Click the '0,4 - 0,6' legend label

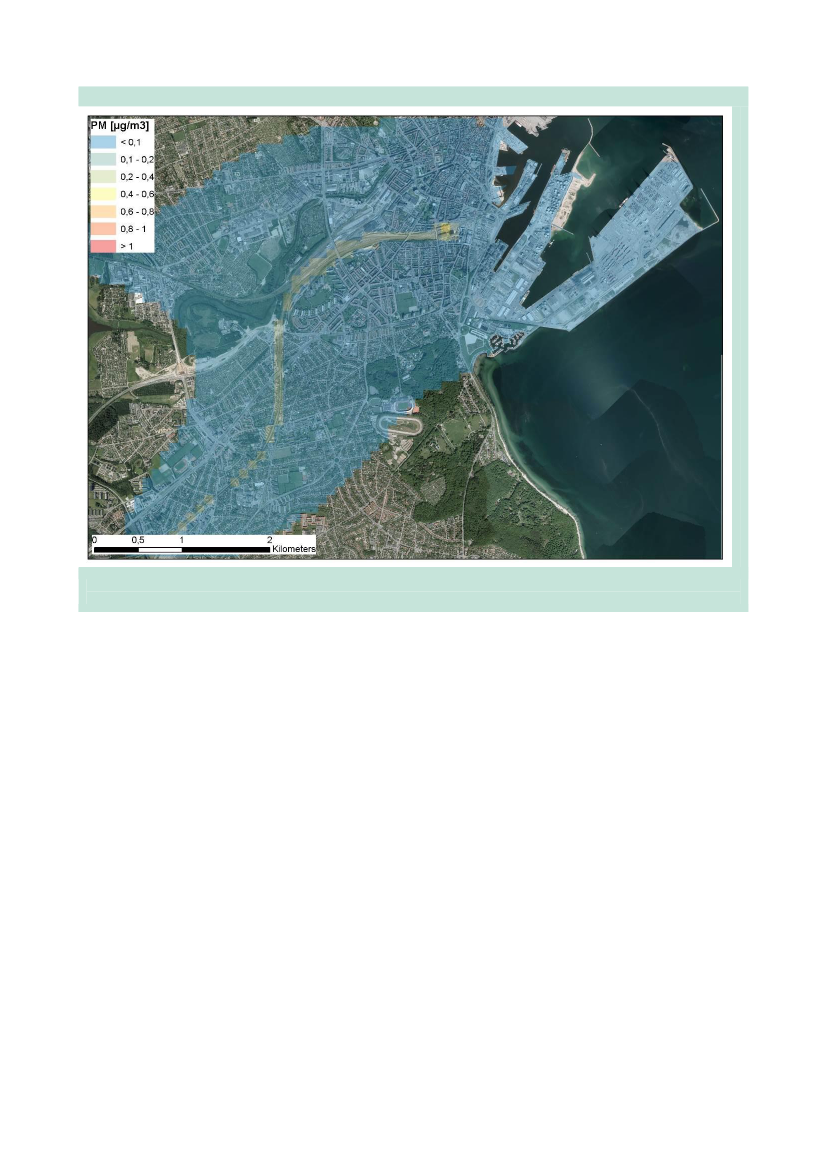point(137,194)
